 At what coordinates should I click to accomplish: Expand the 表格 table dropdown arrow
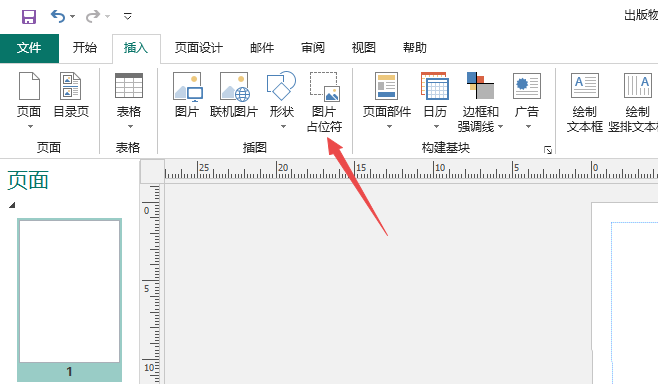(130, 126)
